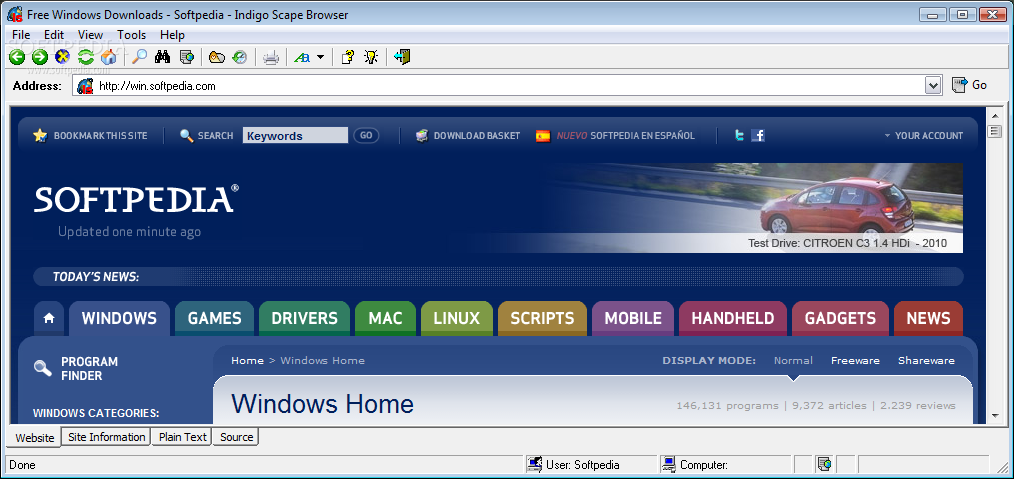This screenshot has height=479, width=1014.
Task: Open the View menu
Action: (91, 35)
